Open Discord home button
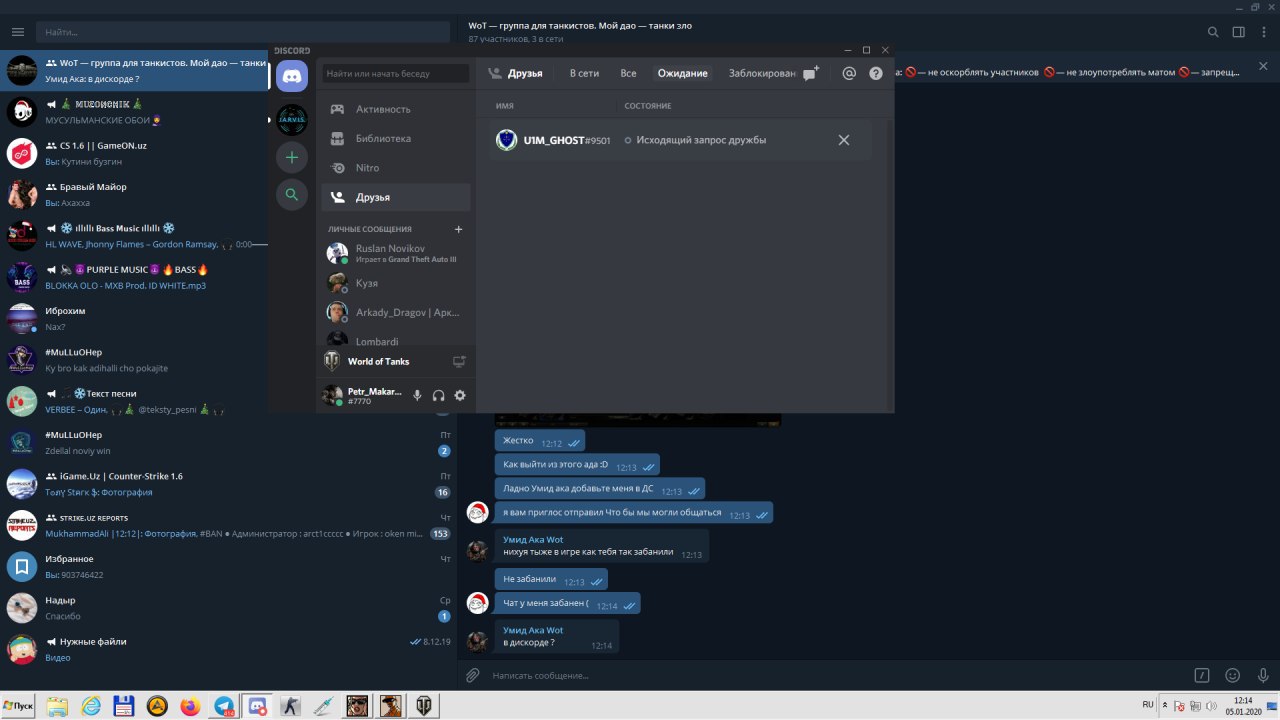Image resolution: width=1280 pixels, height=720 pixels. point(292,76)
